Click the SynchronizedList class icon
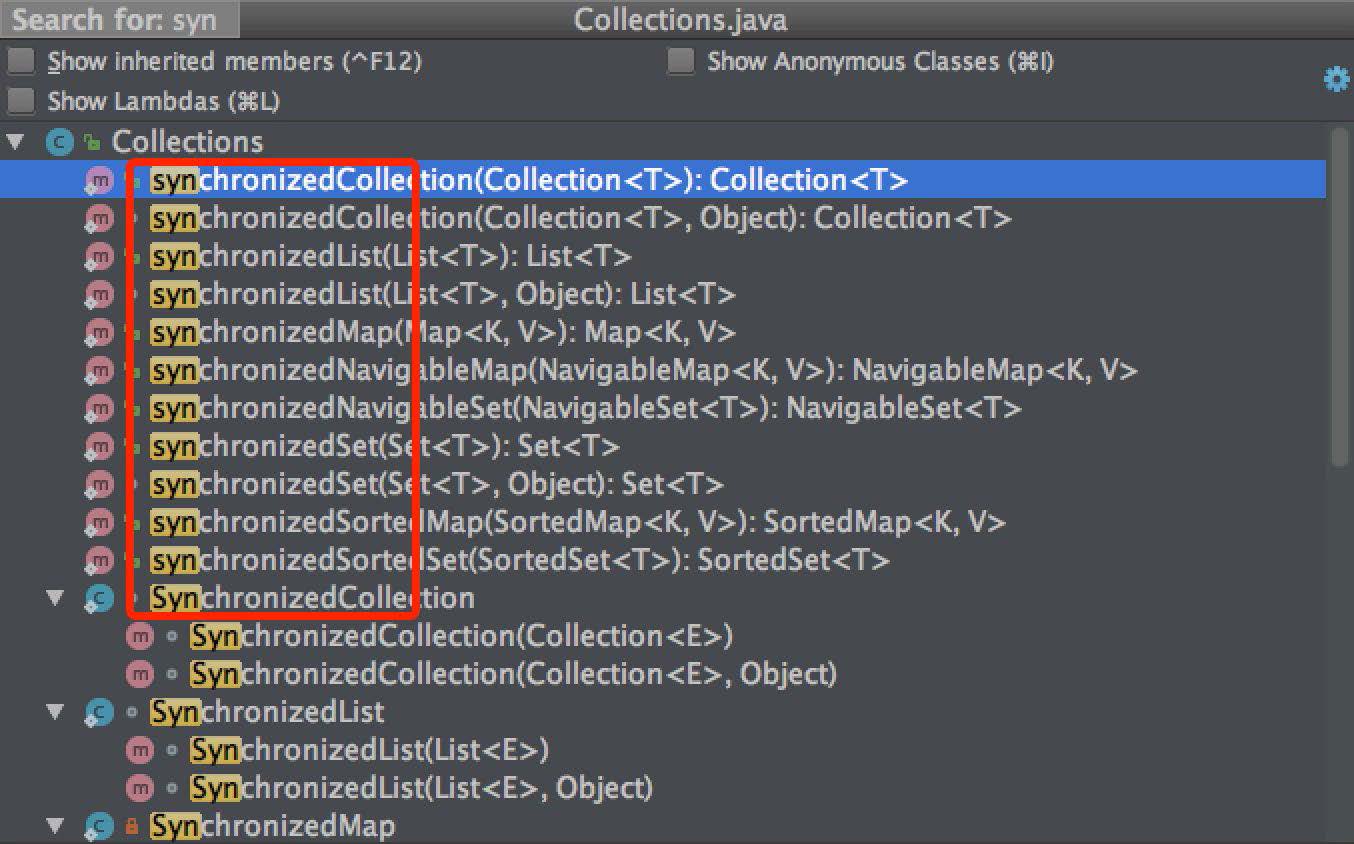Screen dimensions: 1354x844 click(99, 712)
